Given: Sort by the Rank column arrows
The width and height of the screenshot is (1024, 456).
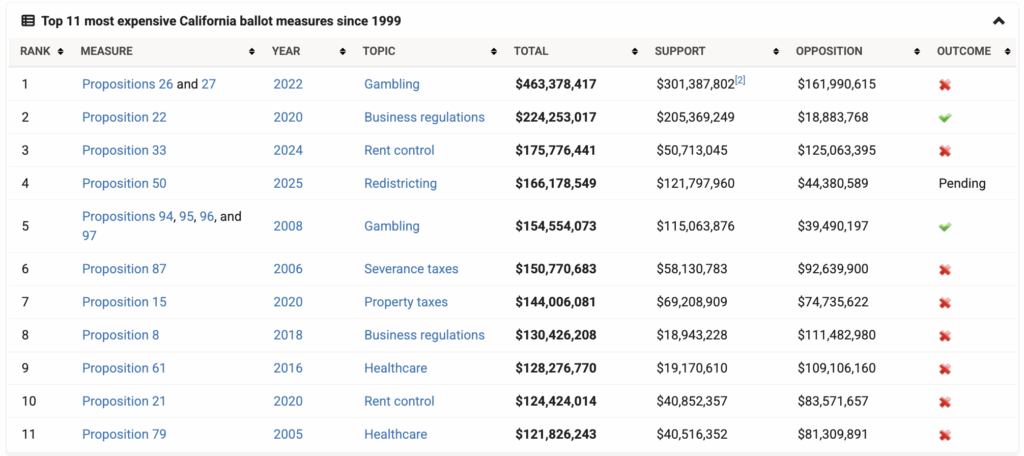Looking at the screenshot, I should 61,51.
